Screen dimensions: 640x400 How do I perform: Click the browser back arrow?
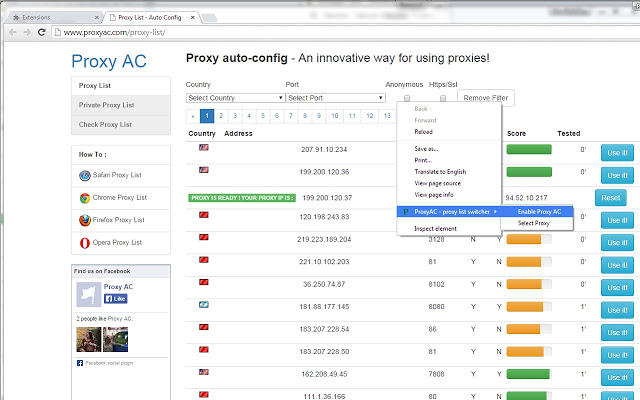click(x=13, y=32)
